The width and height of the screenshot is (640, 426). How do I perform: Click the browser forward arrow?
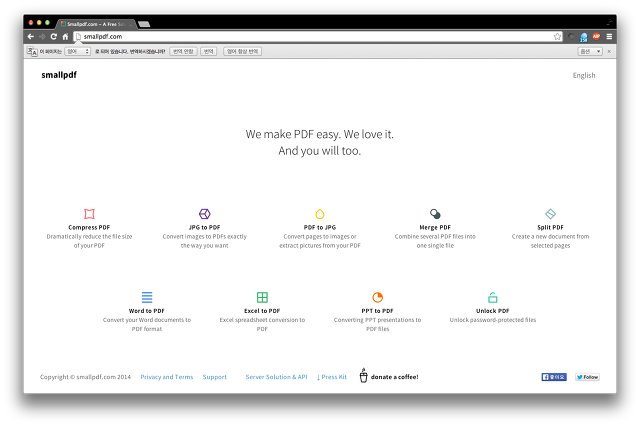(42, 36)
